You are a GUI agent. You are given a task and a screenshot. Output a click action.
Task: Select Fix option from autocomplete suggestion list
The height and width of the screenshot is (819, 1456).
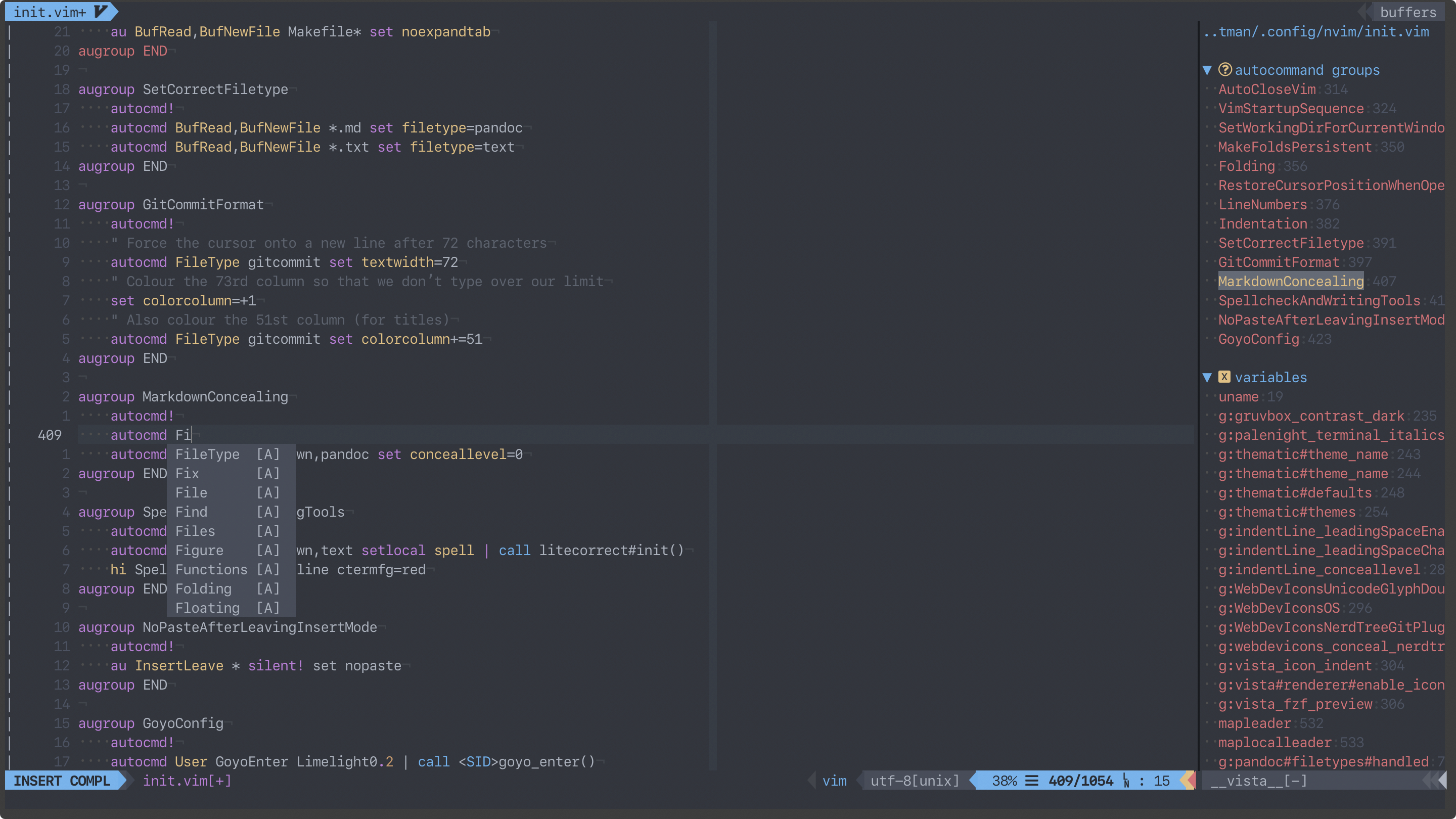186,473
